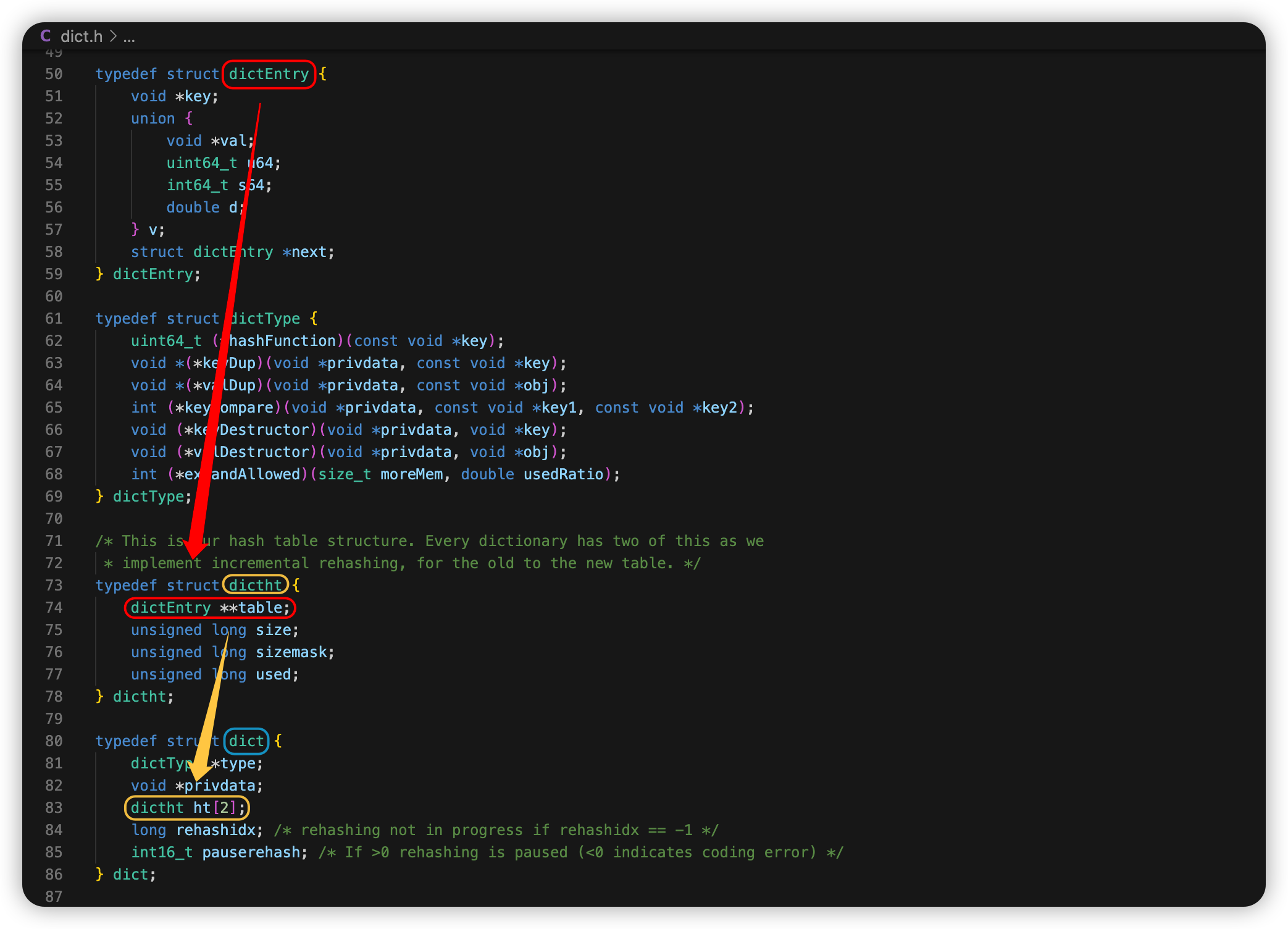The width and height of the screenshot is (1288, 929).
Task: Click 'usedRatio' parameter on line 68
Action: click(x=563, y=474)
